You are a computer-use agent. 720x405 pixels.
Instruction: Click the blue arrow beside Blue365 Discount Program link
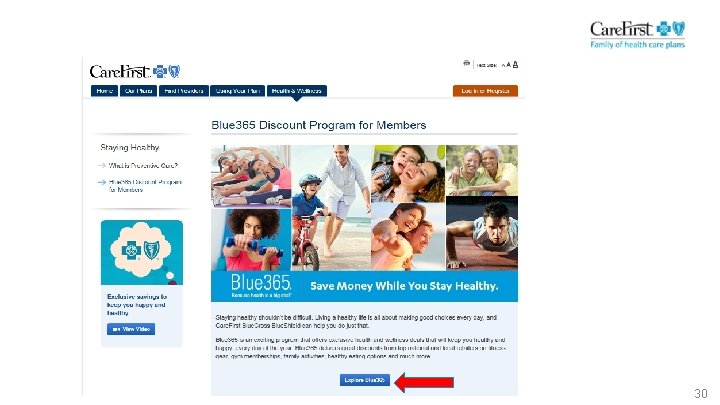[102, 182]
